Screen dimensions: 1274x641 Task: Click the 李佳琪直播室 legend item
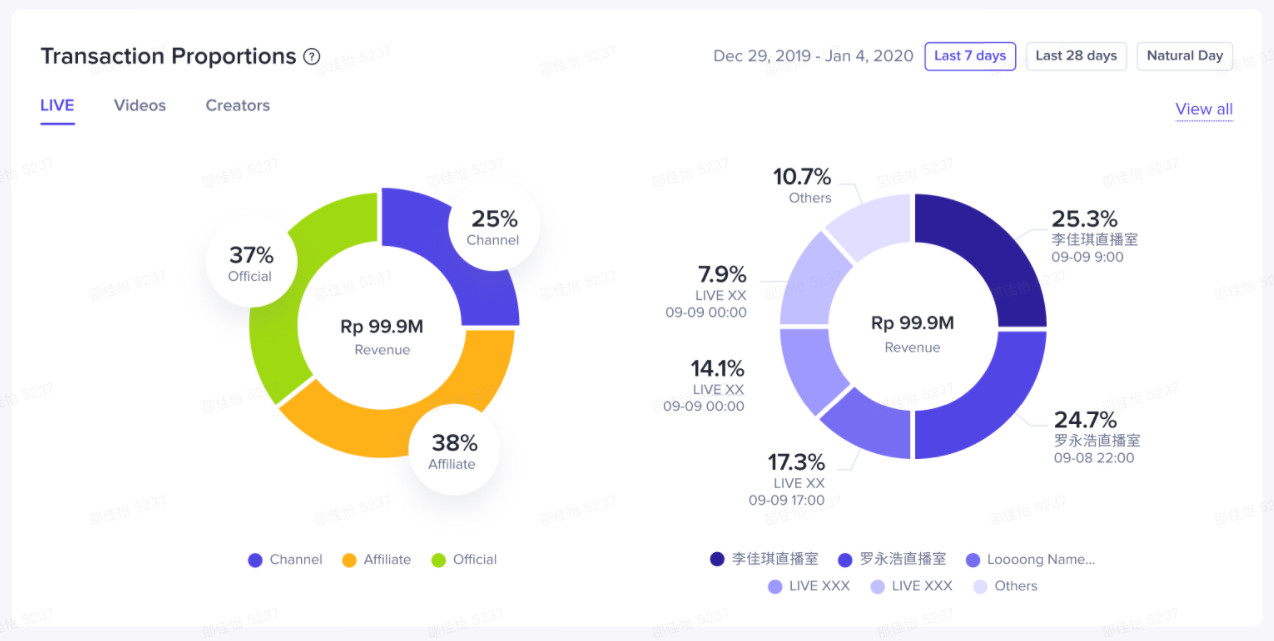764,560
